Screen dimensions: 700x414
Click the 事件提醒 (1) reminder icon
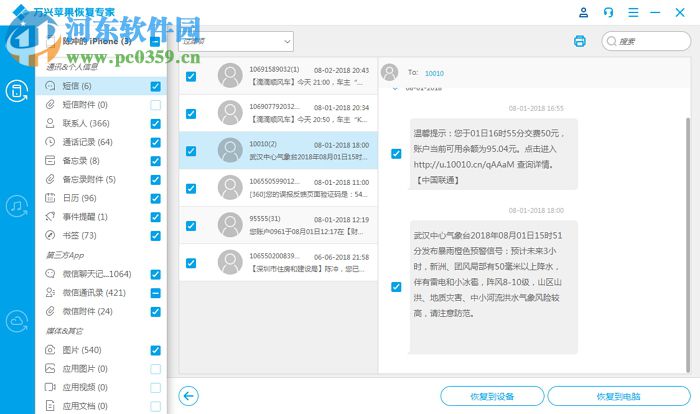point(50,217)
